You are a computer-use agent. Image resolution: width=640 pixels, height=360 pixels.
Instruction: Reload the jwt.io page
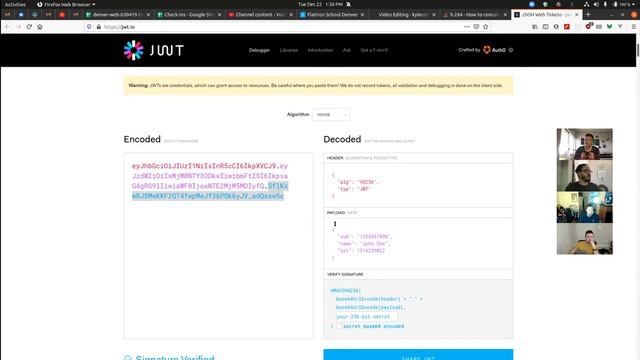click(29, 27)
